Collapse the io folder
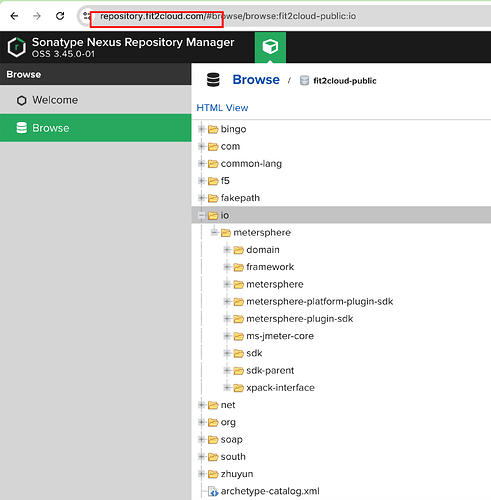 pos(201,215)
